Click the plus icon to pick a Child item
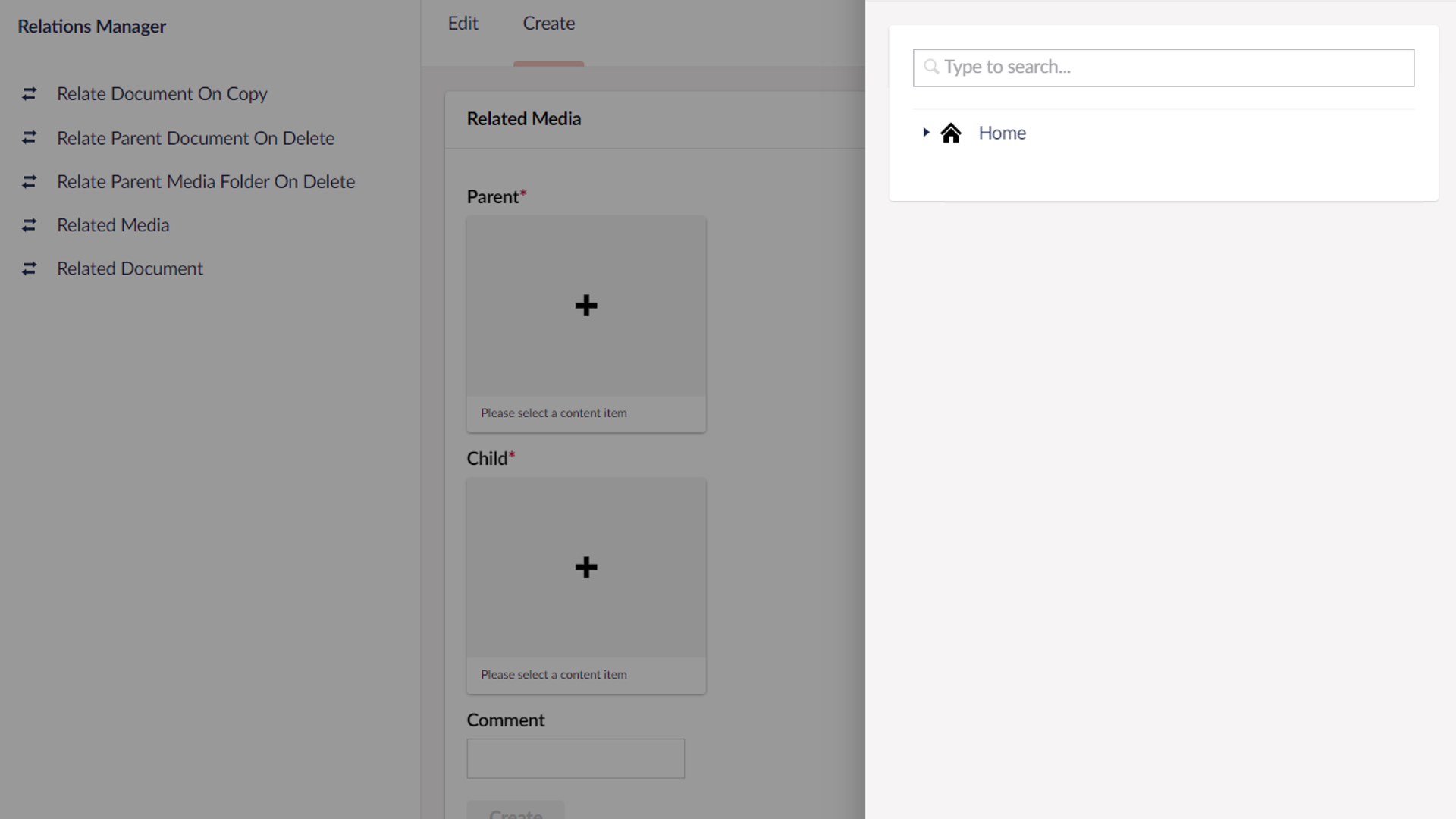1456x819 pixels. 585,566
